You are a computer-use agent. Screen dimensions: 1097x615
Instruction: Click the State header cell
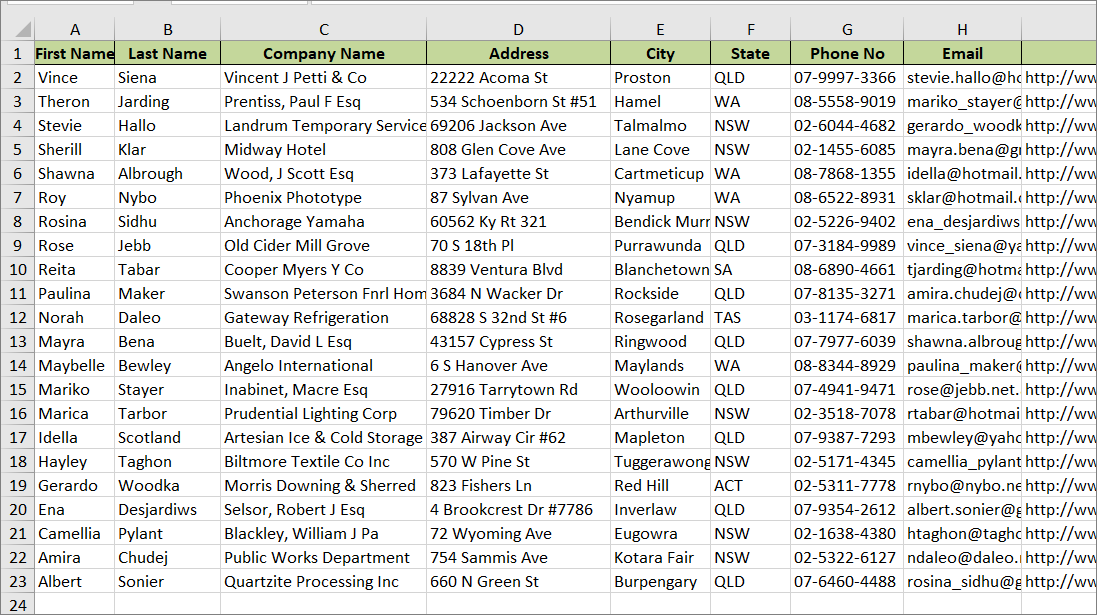750,54
